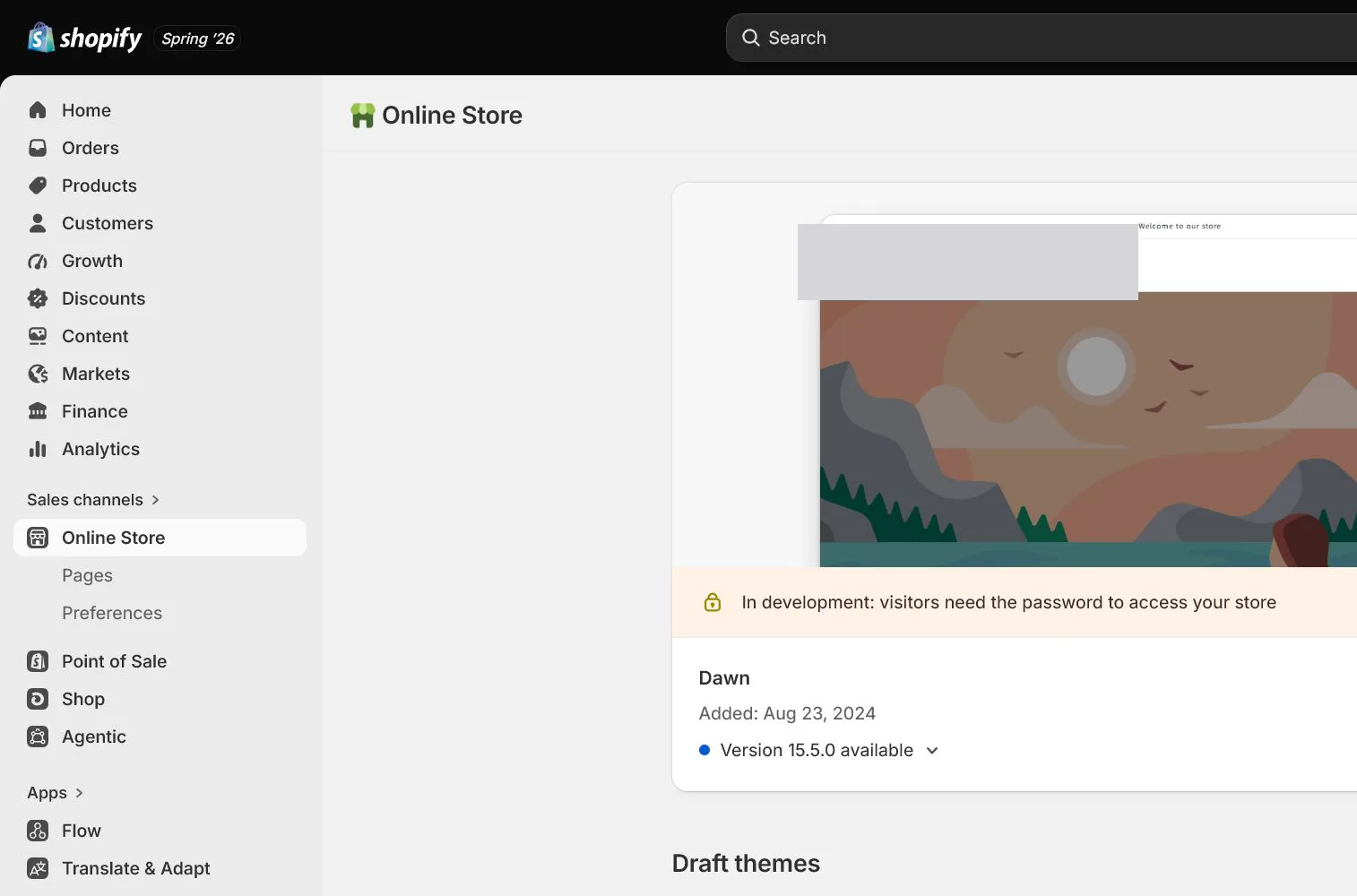The width and height of the screenshot is (1357, 896).
Task: Open Translate & Adapt app
Action: (160, 868)
